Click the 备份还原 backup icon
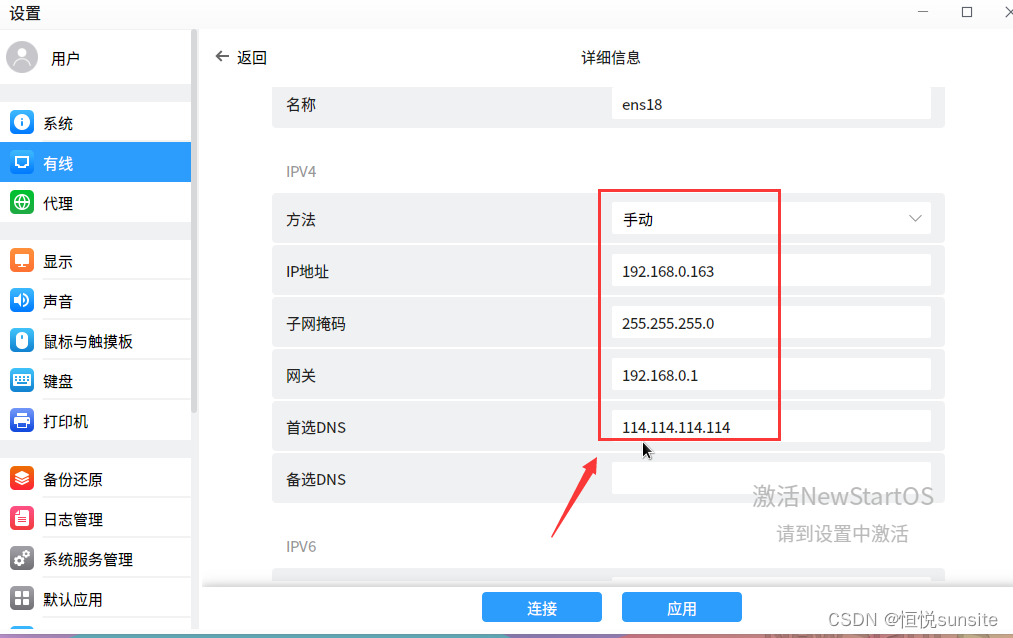Viewport: 1013px width, 638px height. click(x=22, y=478)
